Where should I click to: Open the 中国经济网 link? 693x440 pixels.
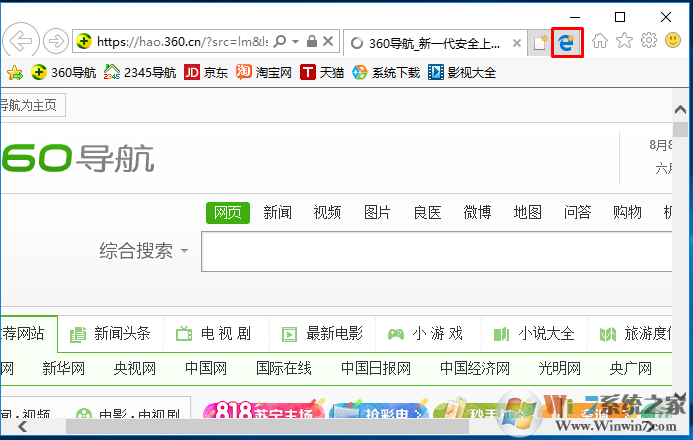(x=475, y=368)
